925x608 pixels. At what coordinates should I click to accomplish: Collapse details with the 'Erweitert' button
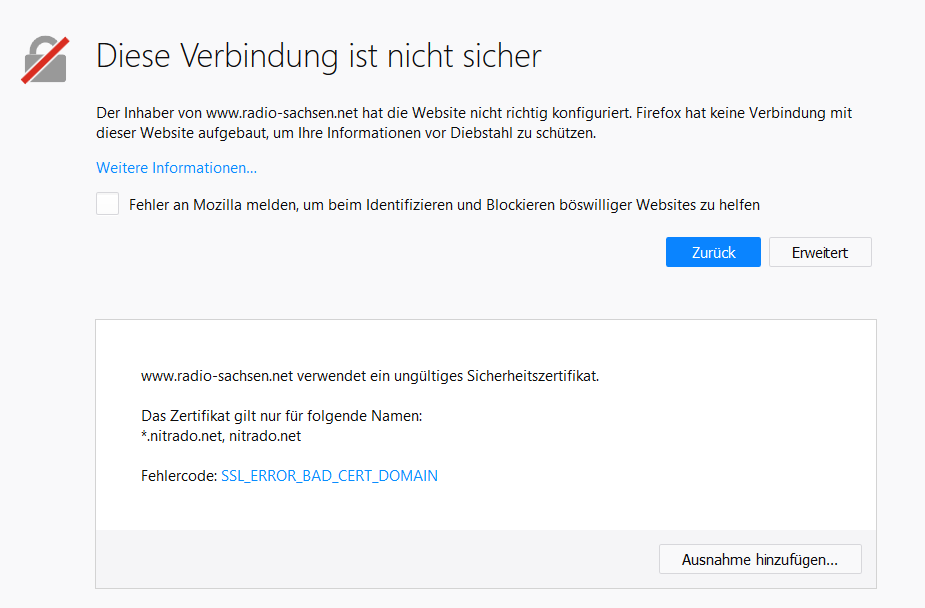coord(820,252)
